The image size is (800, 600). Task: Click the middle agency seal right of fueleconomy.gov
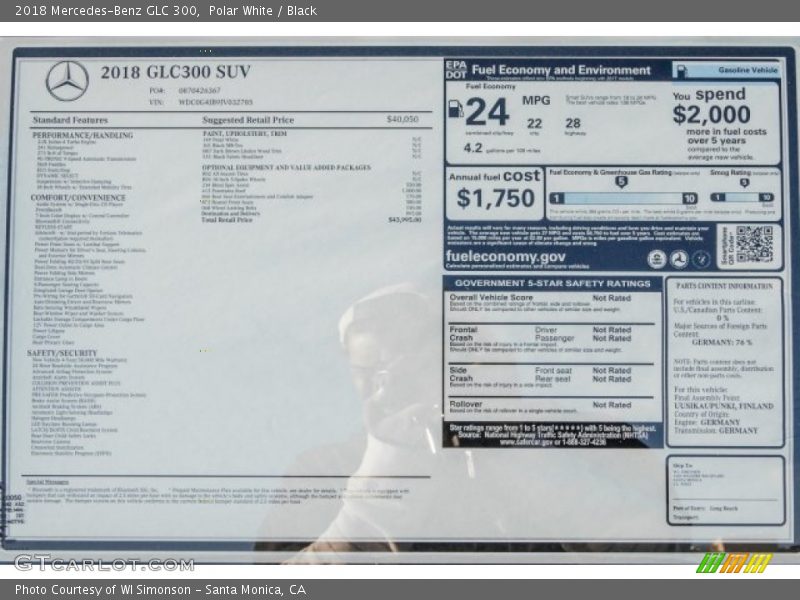tap(679, 259)
